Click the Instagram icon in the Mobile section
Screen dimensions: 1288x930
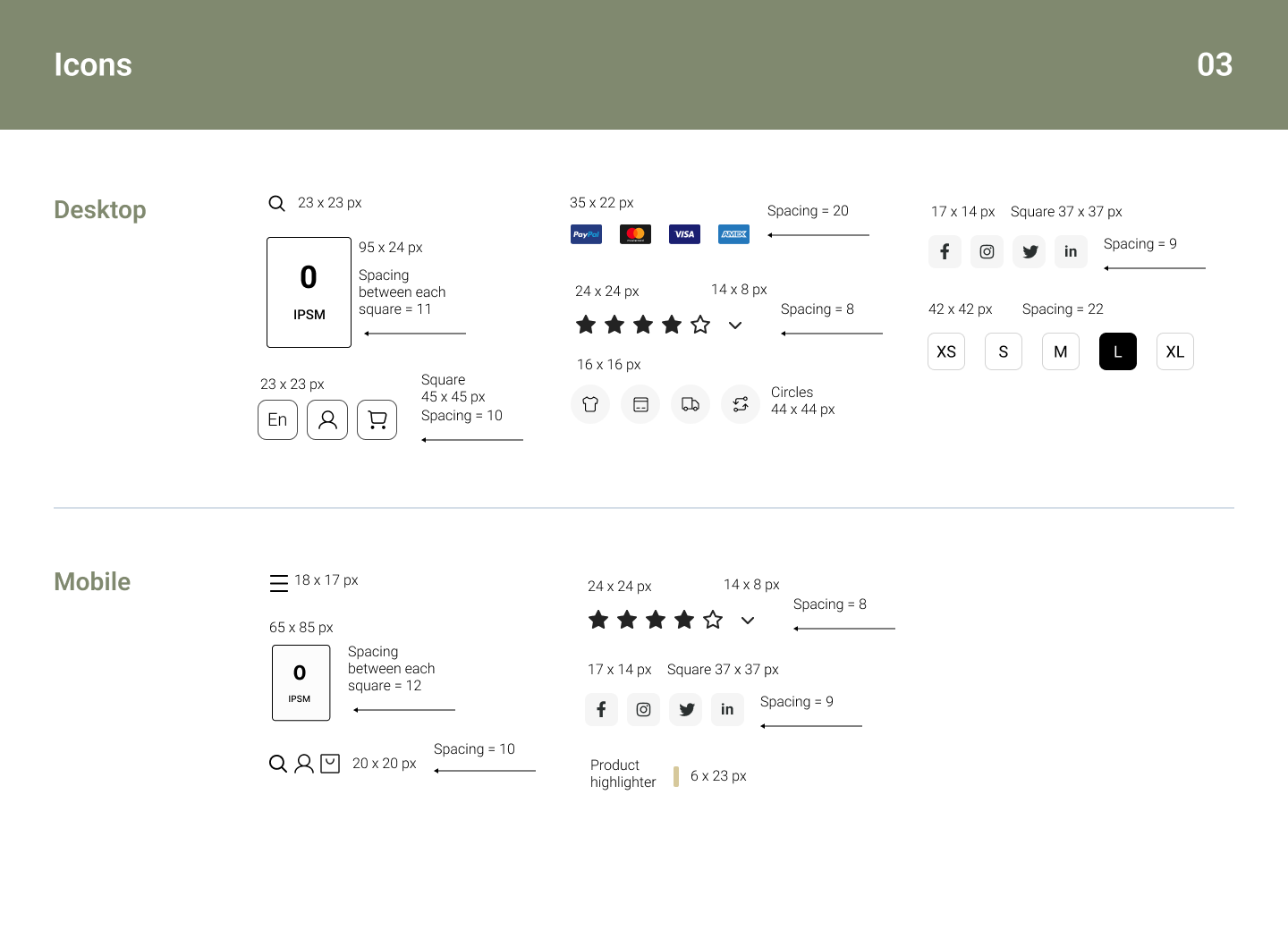[643, 710]
